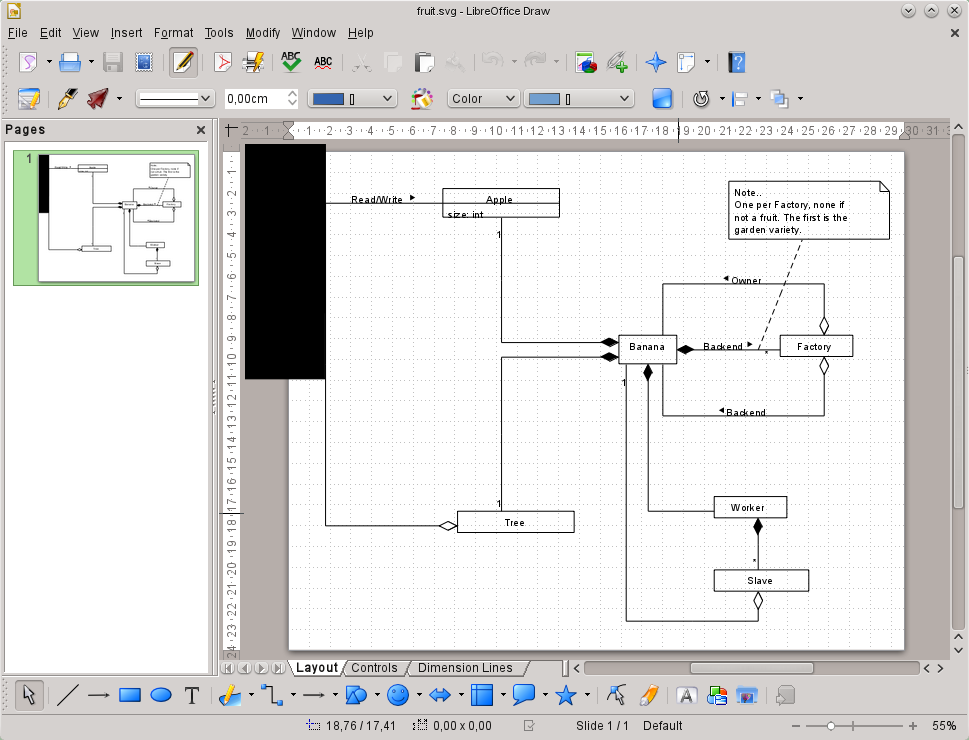
Task: Click the Insert Chart icon
Action: point(587,63)
